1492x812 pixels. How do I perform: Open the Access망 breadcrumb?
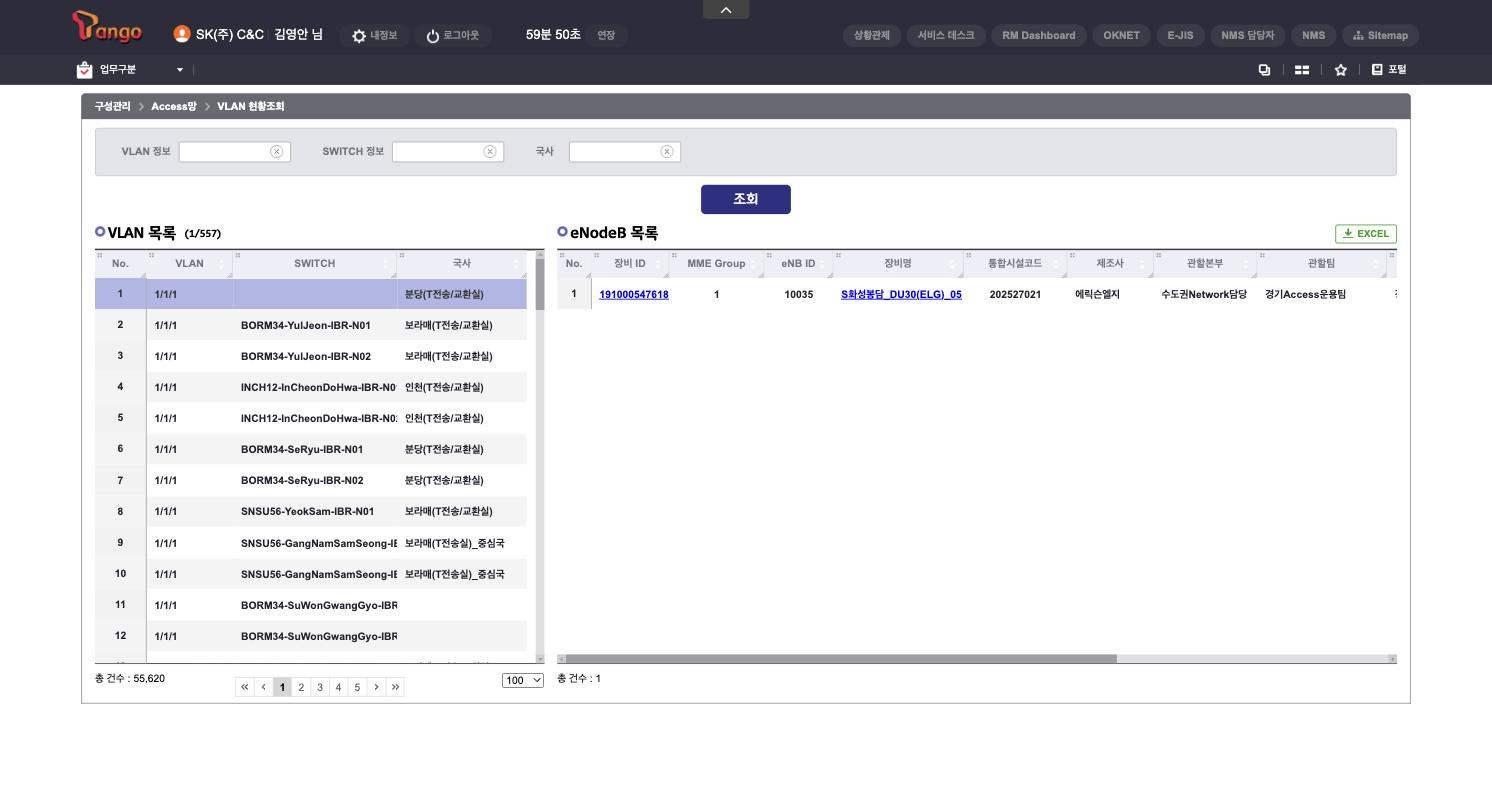[x=174, y=107]
